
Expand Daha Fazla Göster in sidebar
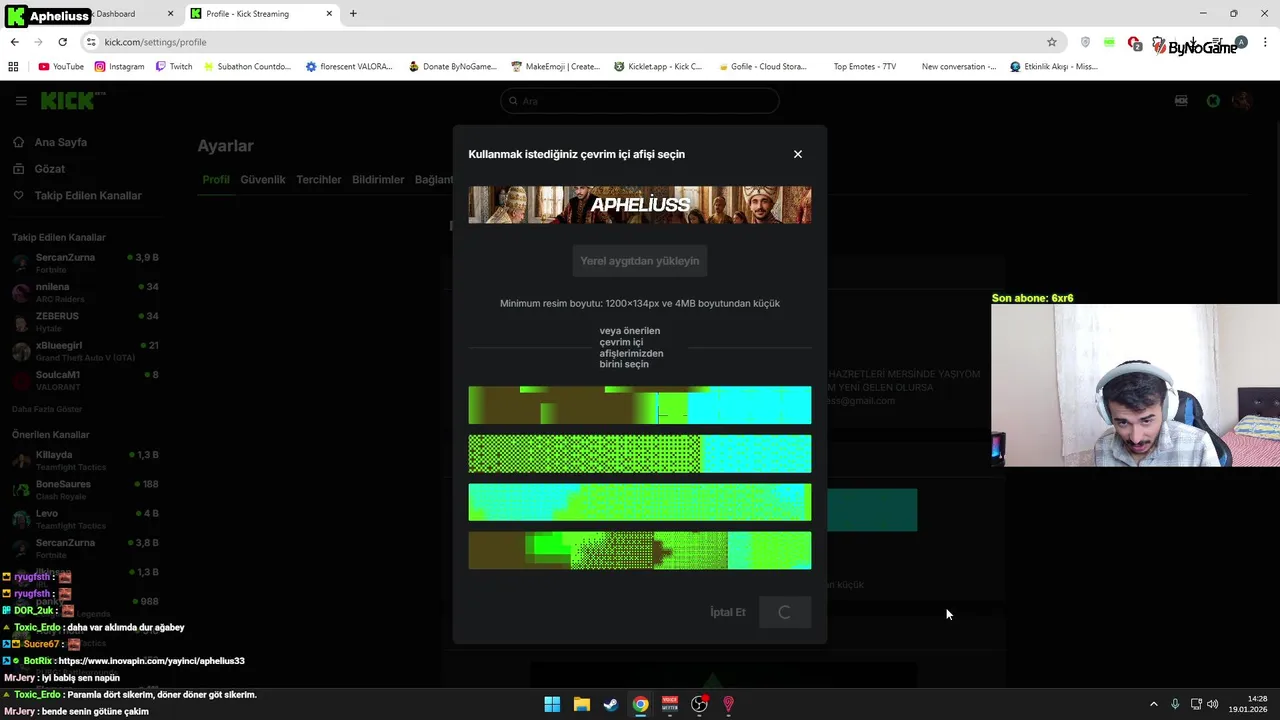pyautogui.click(x=47, y=409)
